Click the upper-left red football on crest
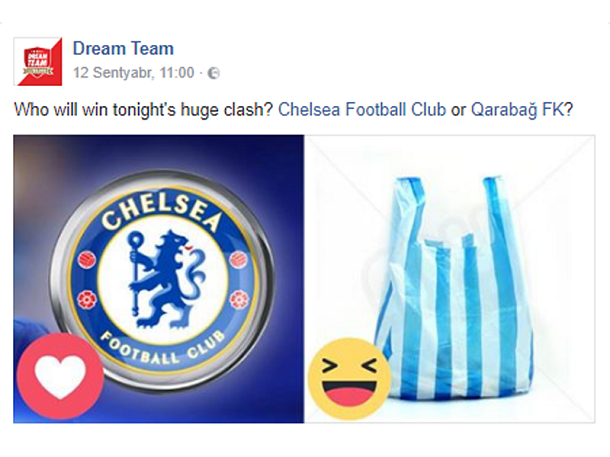610x457 pixels. (87, 259)
